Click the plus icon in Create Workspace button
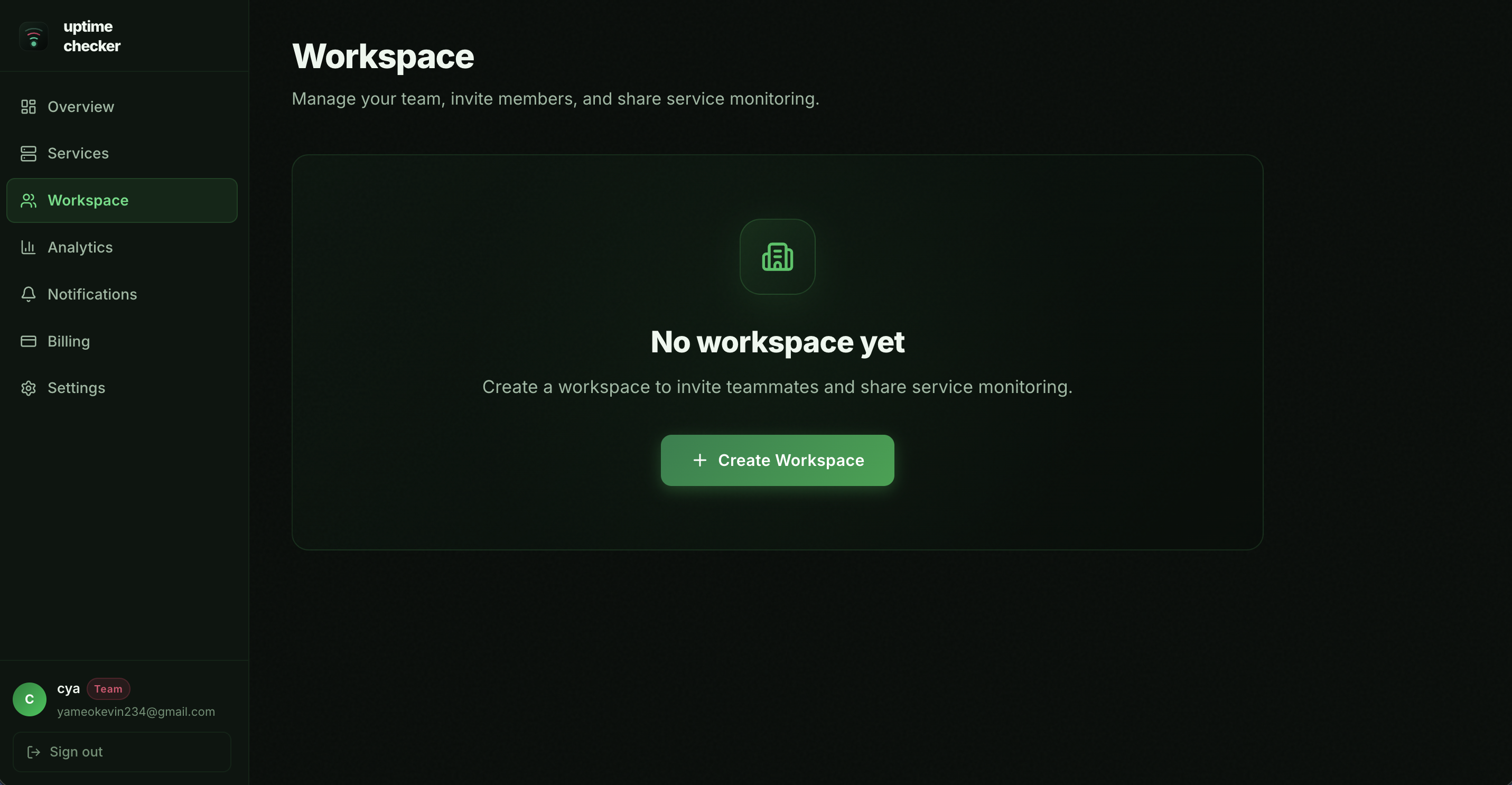 click(x=699, y=460)
